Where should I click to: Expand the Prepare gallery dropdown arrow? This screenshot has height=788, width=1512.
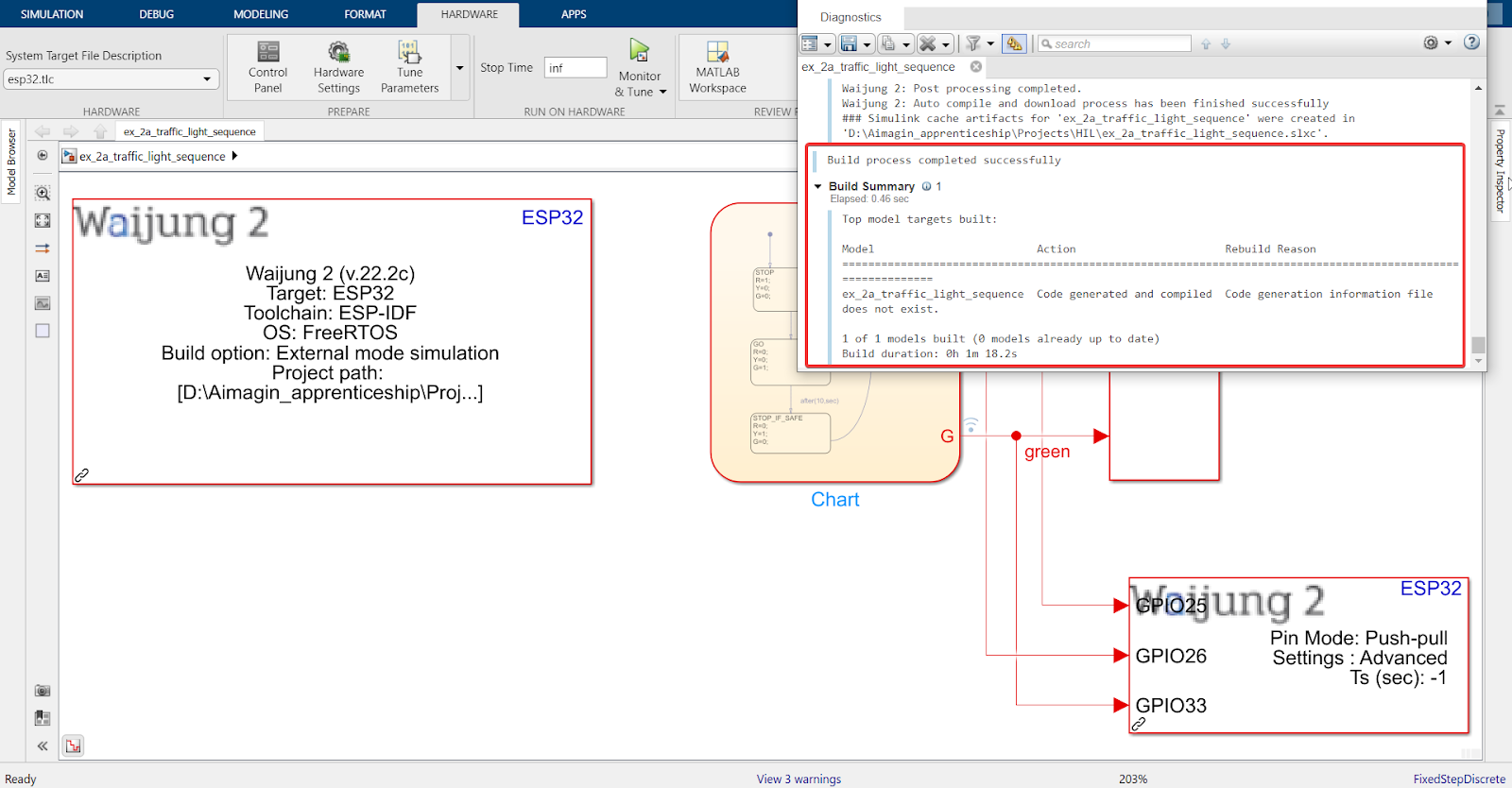(x=459, y=68)
